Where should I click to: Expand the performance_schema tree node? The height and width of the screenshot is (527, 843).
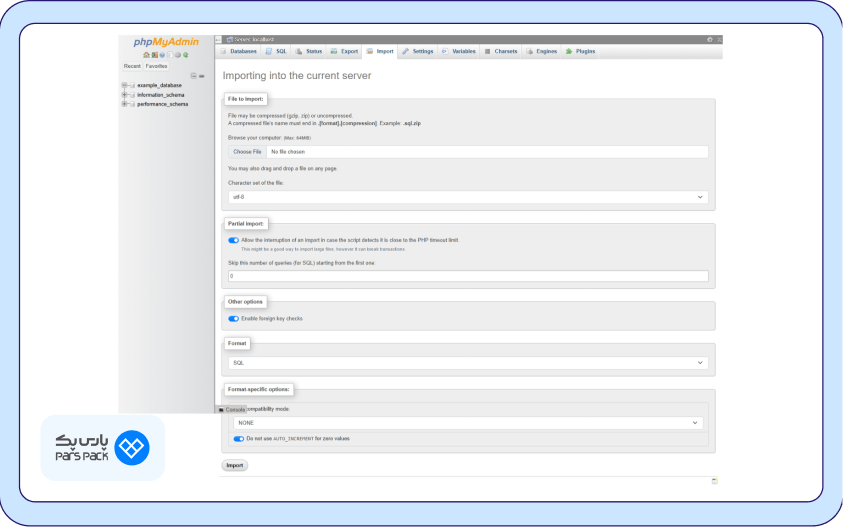(x=124, y=104)
